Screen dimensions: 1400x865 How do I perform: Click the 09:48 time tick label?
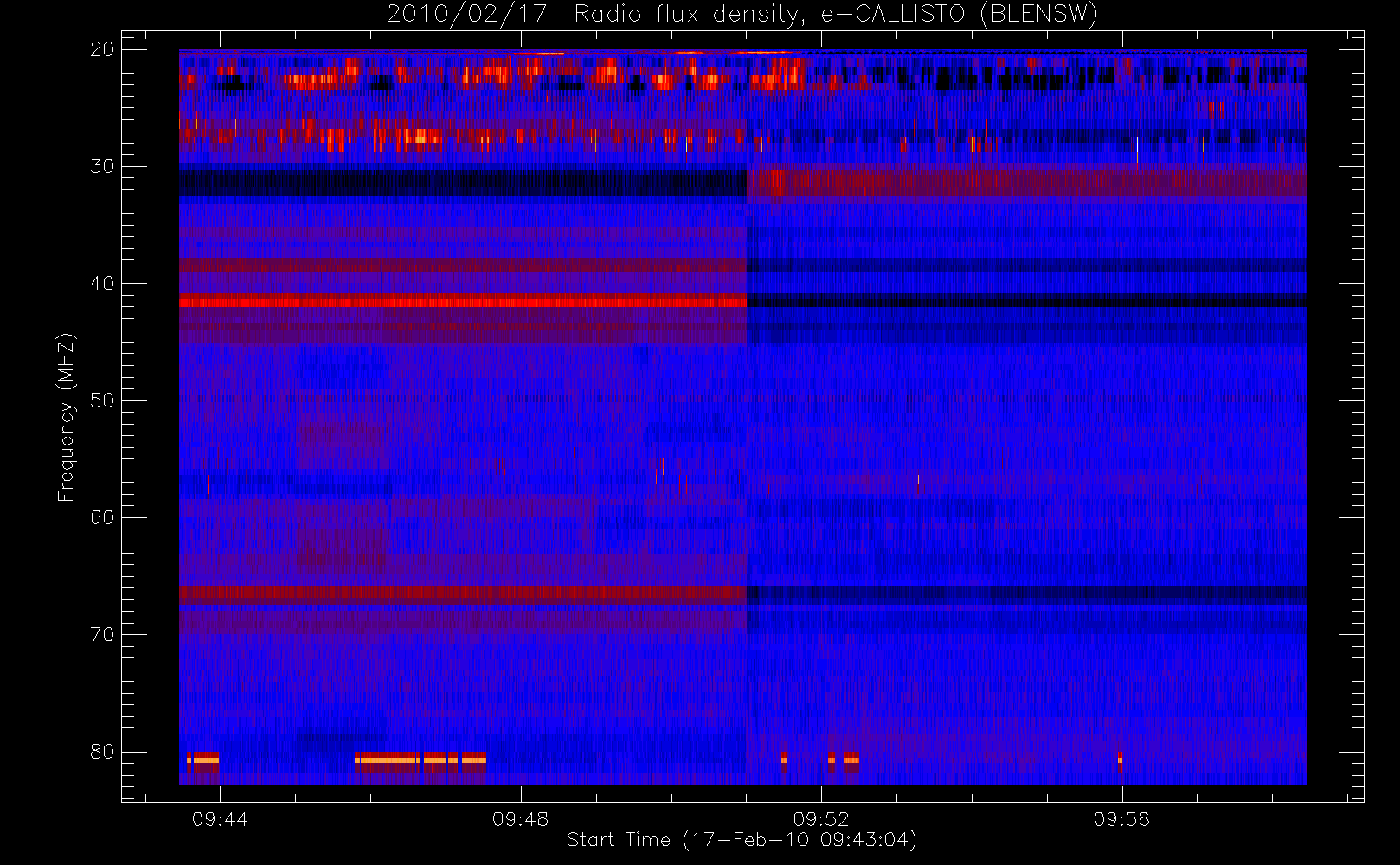[520, 819]
